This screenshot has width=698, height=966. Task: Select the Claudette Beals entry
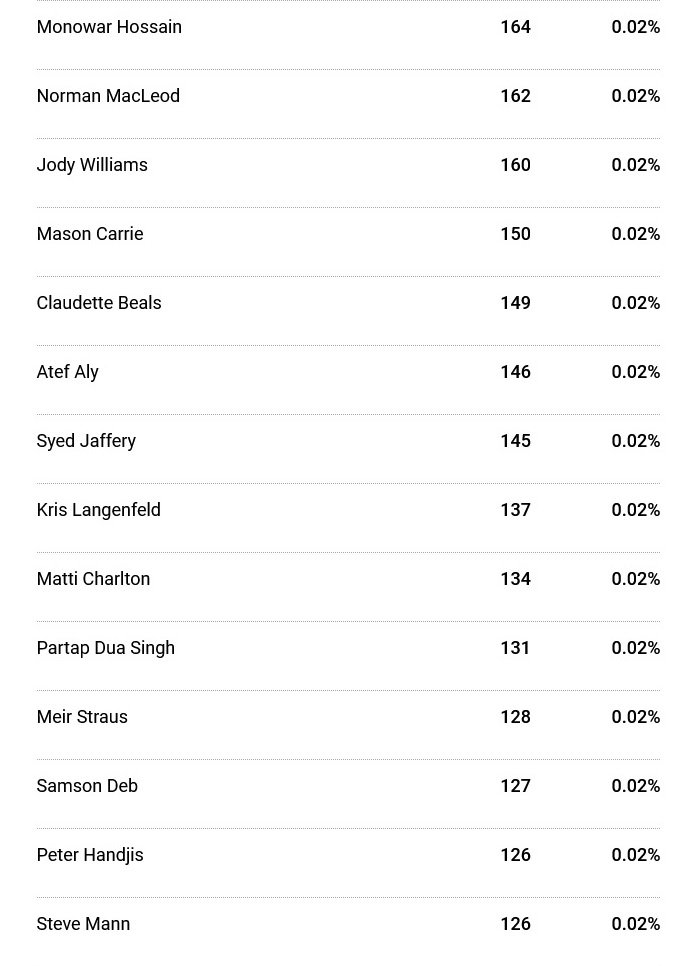click(x=99, y=303)
